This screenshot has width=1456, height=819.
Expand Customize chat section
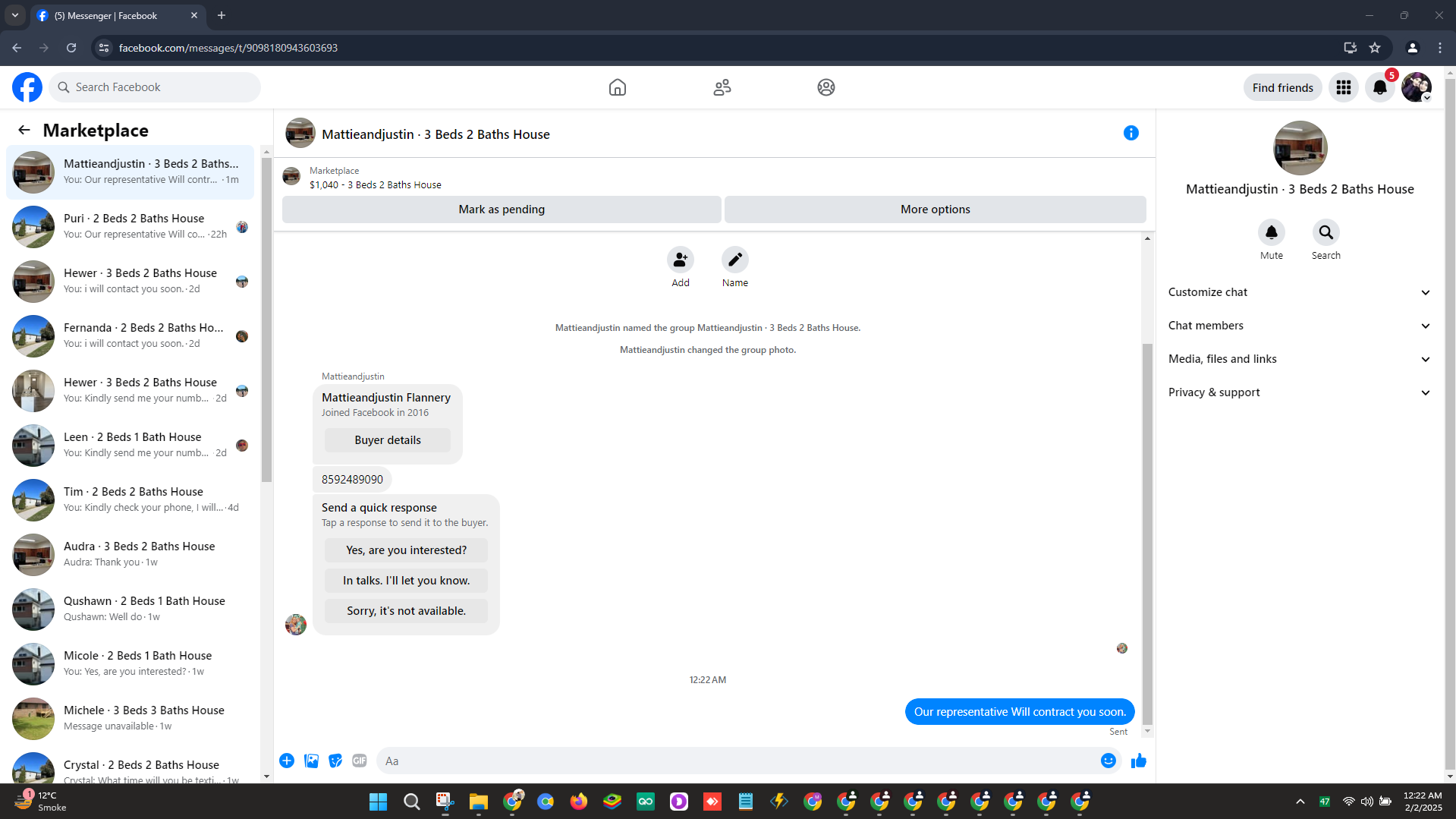(1300, 292)
